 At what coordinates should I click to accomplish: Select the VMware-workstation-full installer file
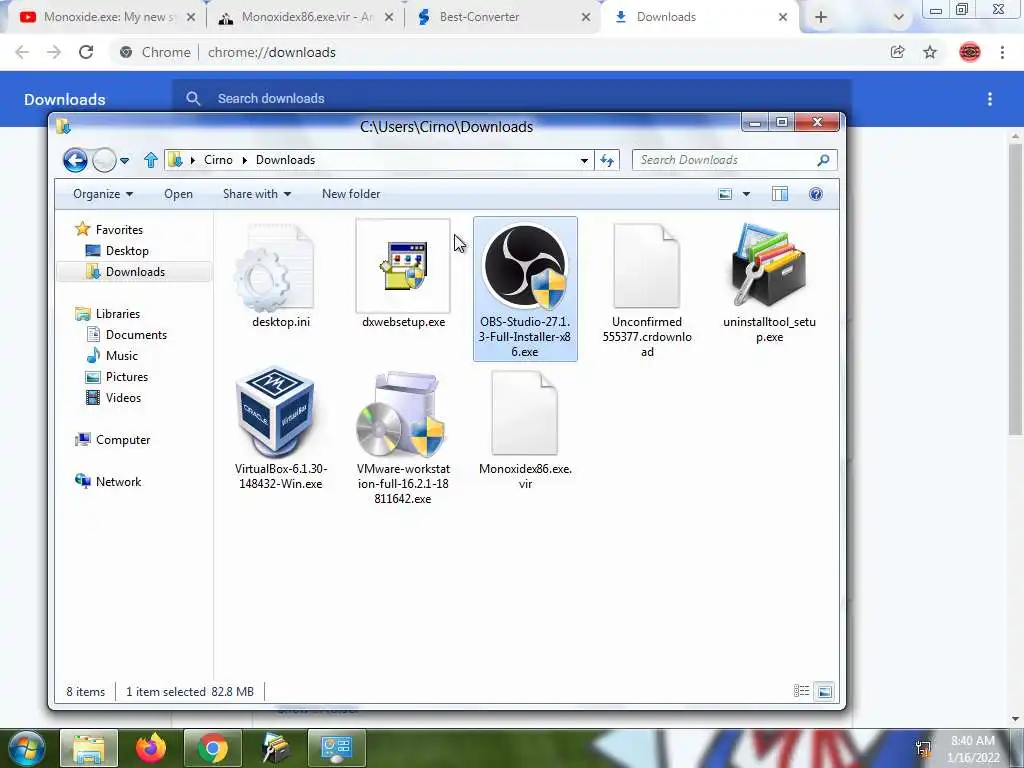pyautogui.click(x=400, y=413)
